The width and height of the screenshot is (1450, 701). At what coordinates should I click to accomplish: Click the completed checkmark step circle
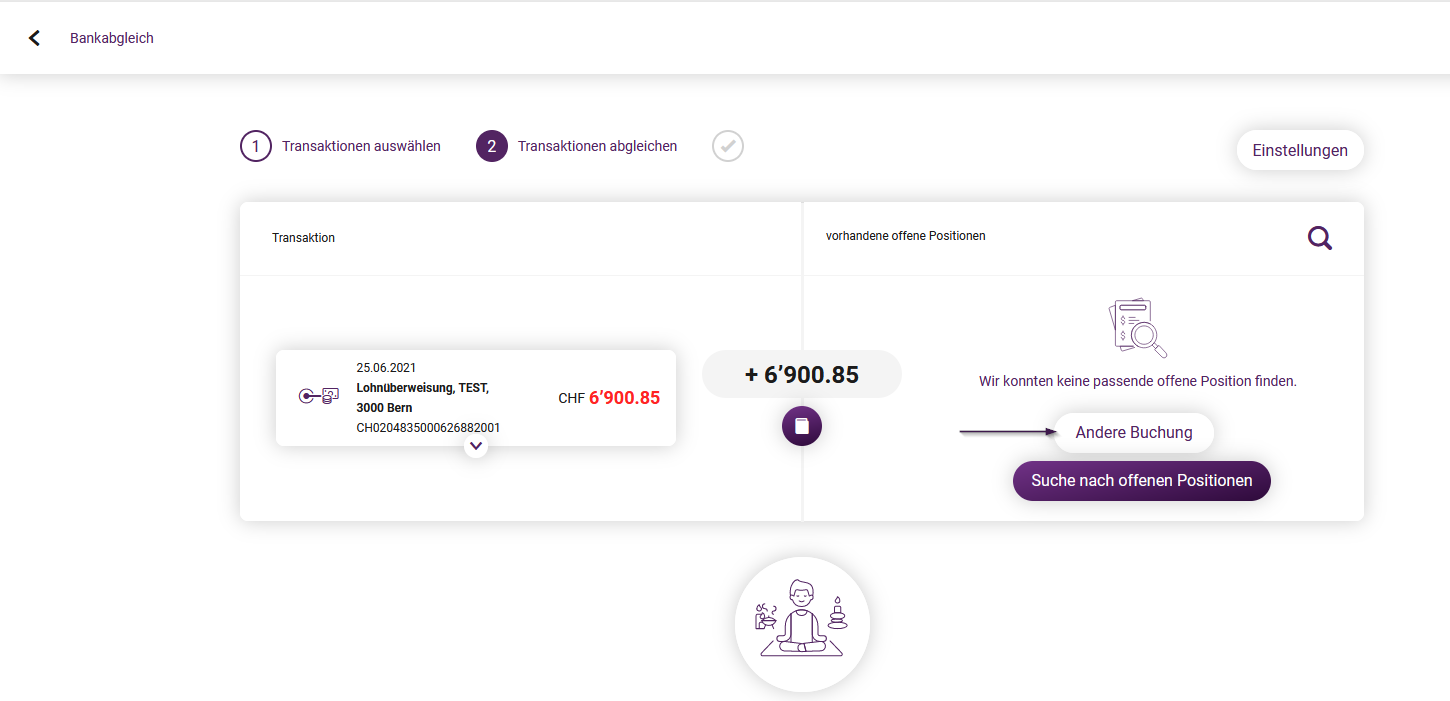(728, 146)
